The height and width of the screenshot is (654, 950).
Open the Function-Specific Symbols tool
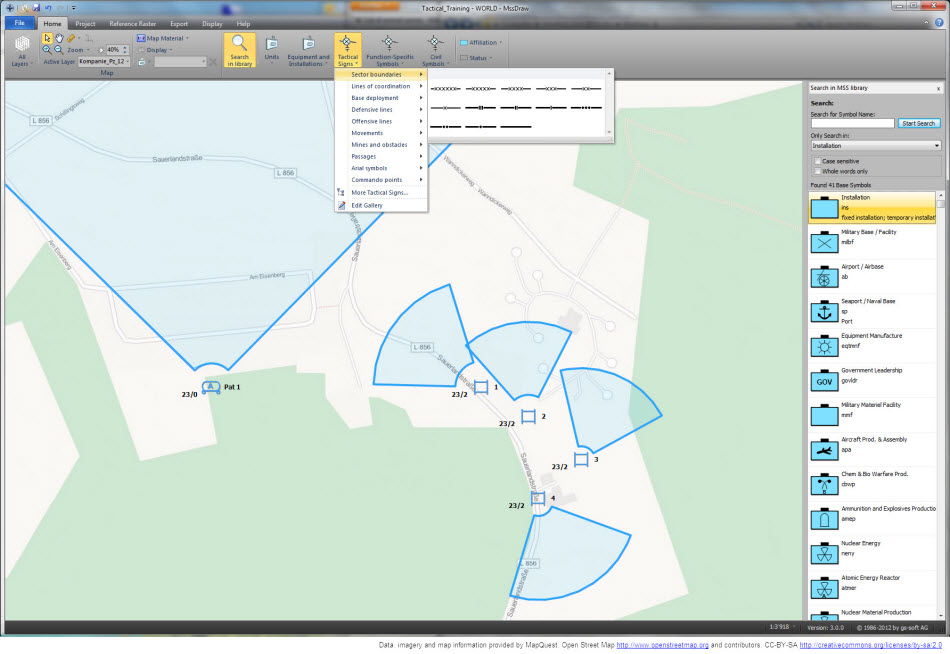point(390,48)
